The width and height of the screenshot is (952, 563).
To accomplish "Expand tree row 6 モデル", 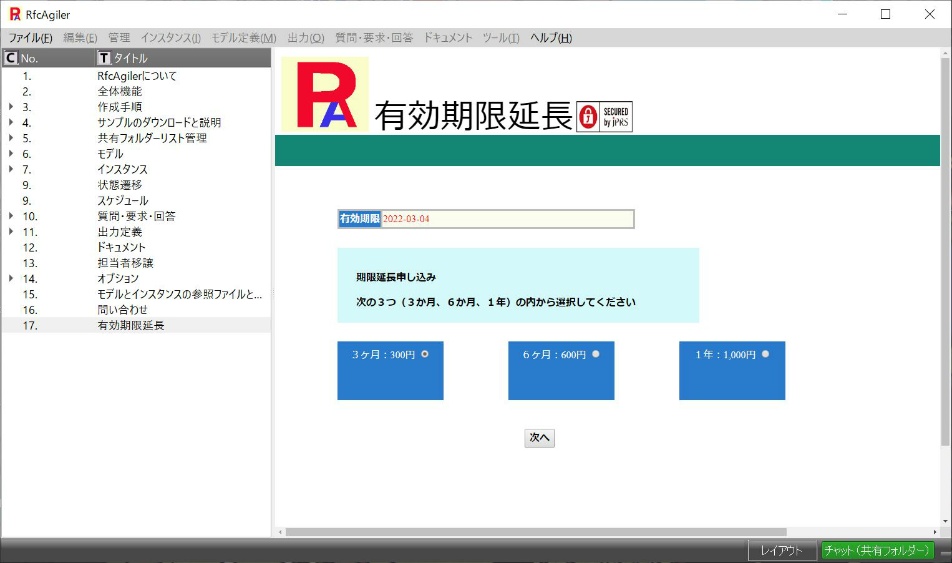I will point(11,153).
